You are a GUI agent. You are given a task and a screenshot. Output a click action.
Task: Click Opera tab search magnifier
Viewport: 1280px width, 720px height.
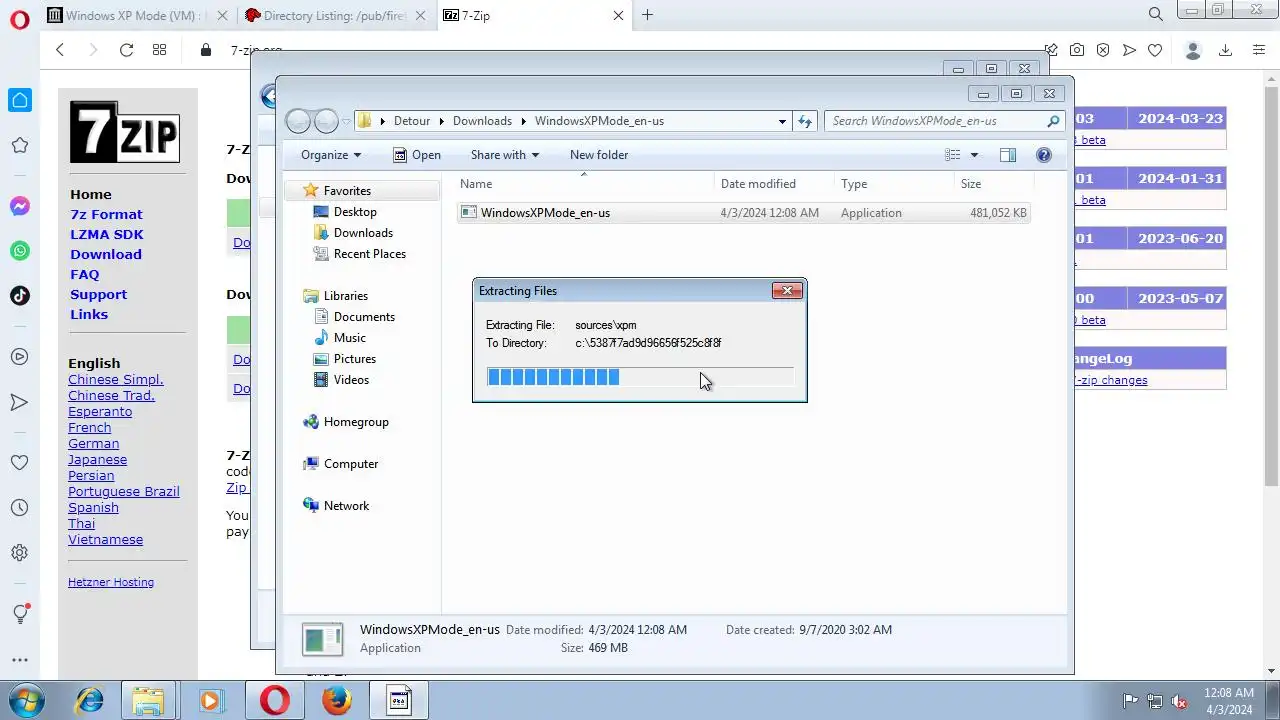[1156, 15]
